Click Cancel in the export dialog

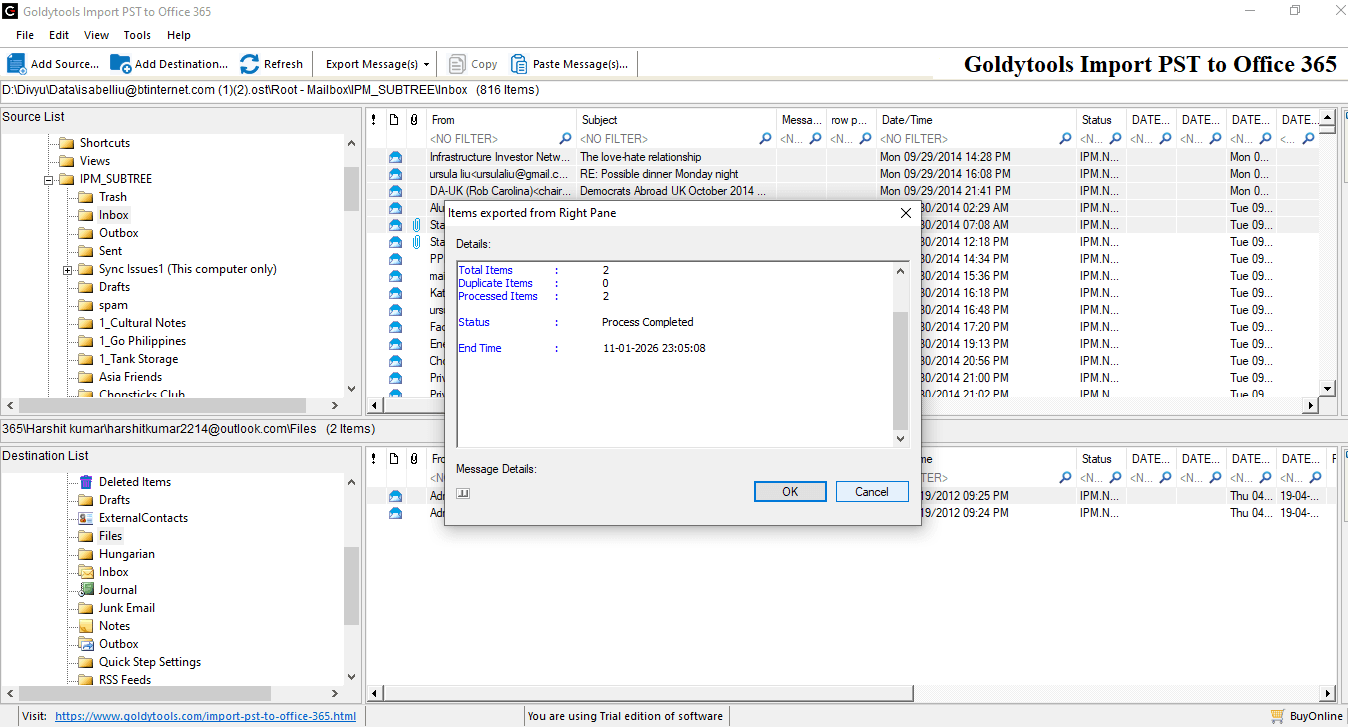coord(872,491)
